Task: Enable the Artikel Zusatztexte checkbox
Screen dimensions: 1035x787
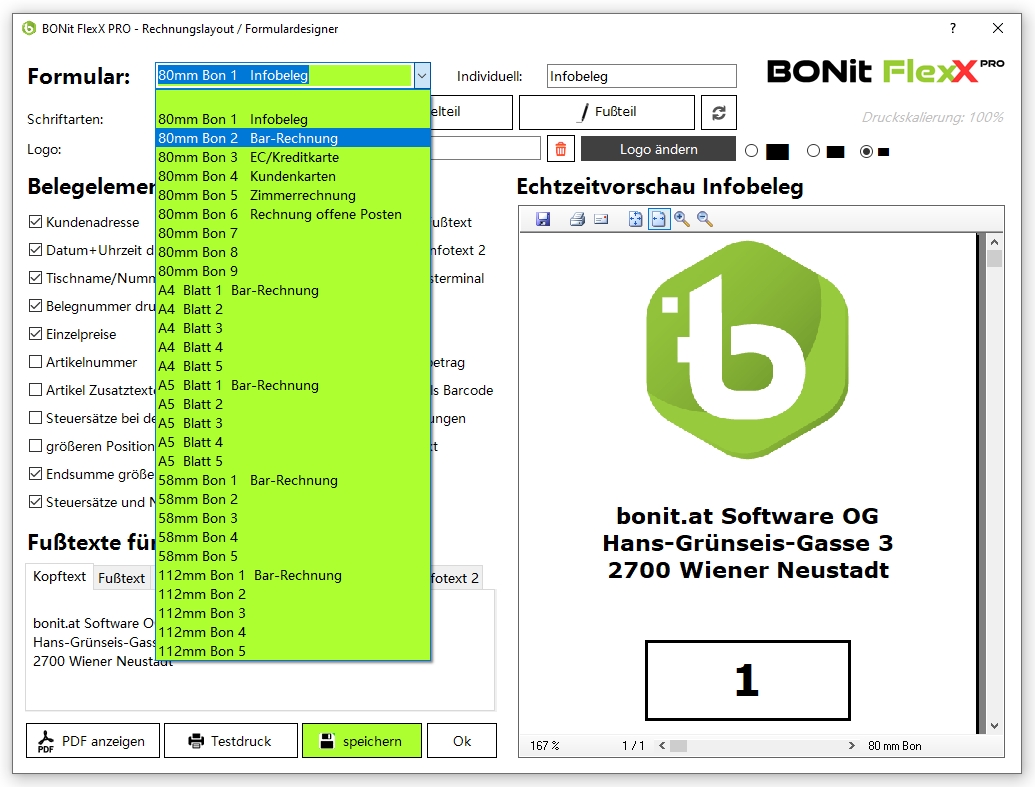Action: tap(36, 390)
